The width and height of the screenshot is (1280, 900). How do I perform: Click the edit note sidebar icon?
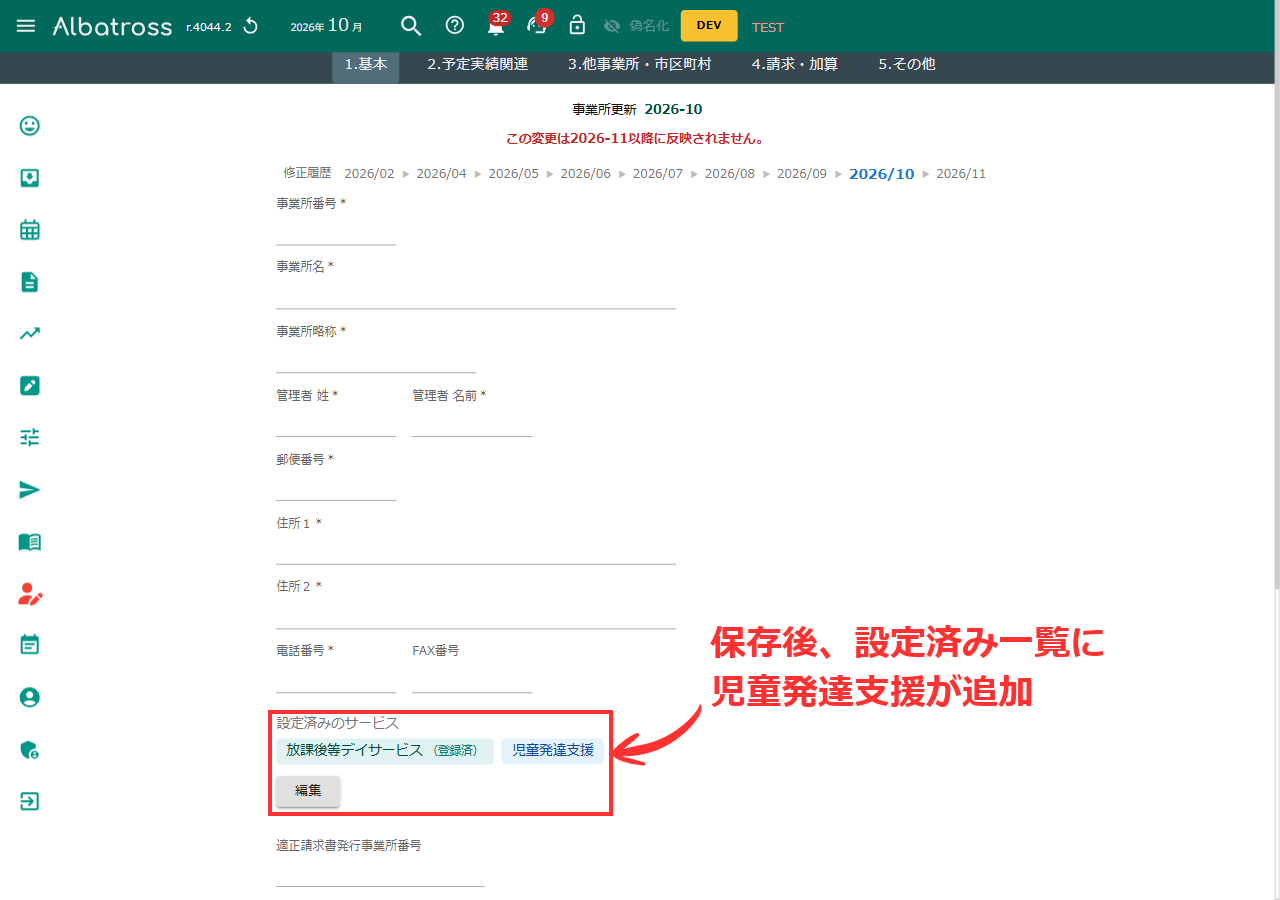(30, 386)
